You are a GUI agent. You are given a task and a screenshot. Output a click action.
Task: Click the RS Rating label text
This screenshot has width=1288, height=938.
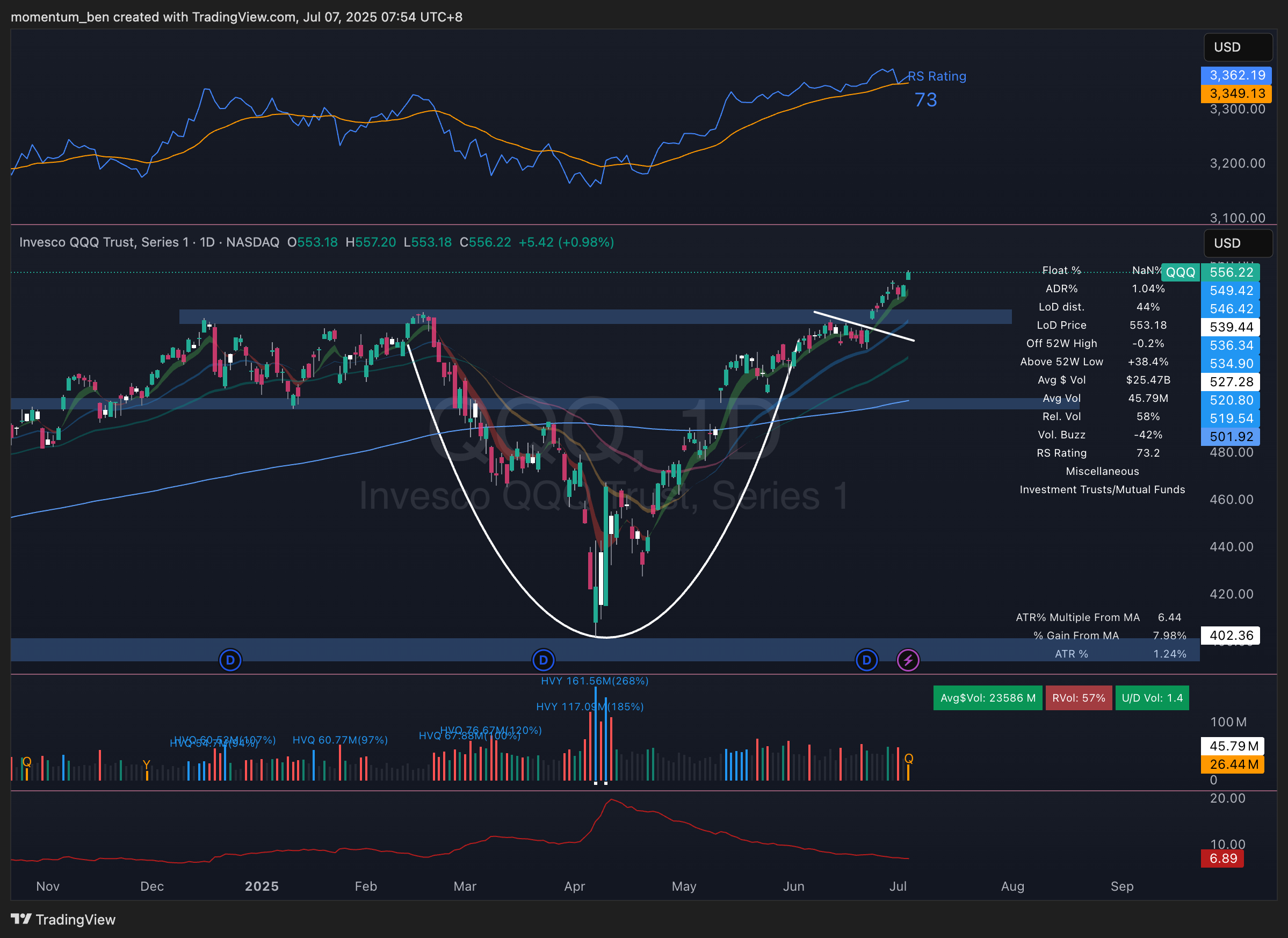[937, 76]
